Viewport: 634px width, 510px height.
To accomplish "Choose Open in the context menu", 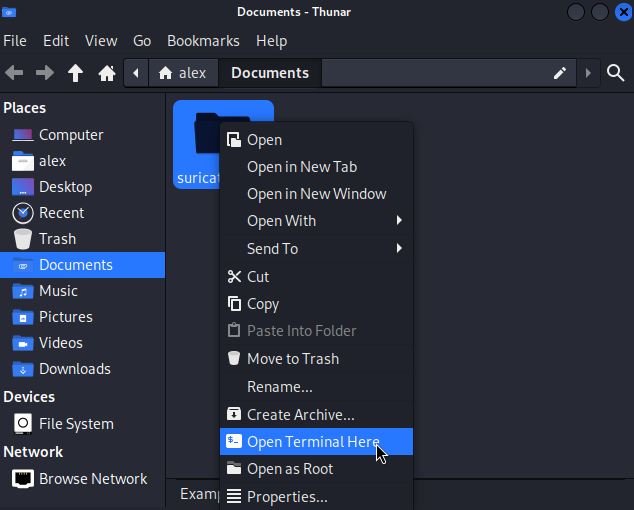I will point(316,140).
